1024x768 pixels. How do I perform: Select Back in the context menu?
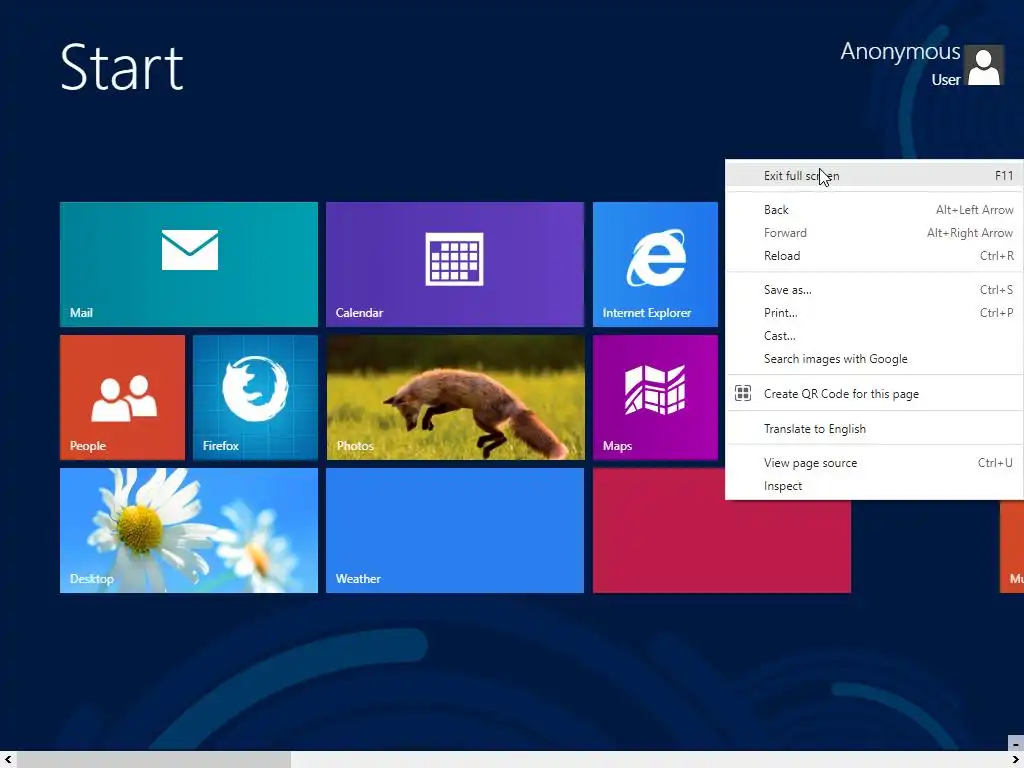click(x=874, y=210)
